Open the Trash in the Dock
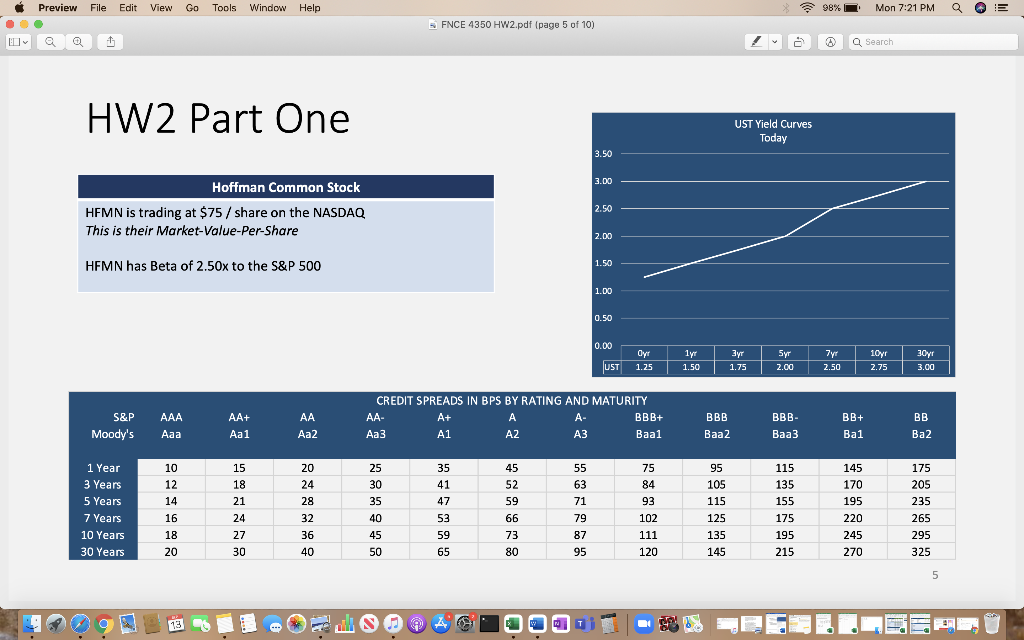 [x=991, y=624]
